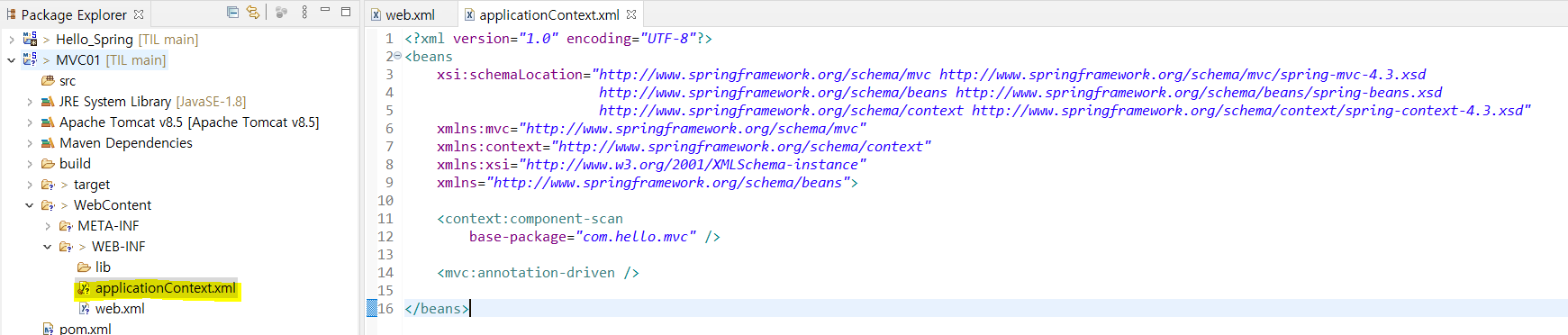Click the mvc:annotation-driven tag

click(539, 273)
